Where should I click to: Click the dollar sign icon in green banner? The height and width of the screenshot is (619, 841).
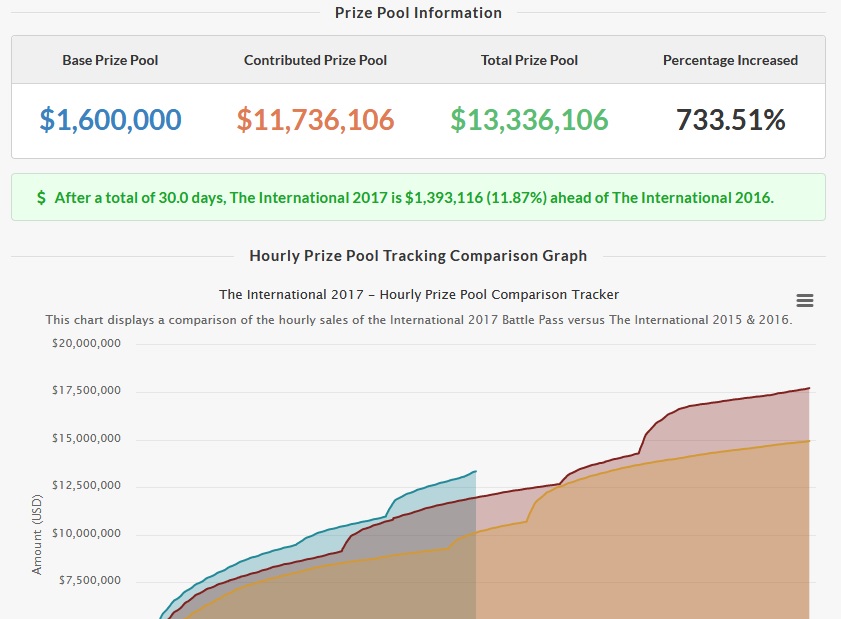pos(41,198)
